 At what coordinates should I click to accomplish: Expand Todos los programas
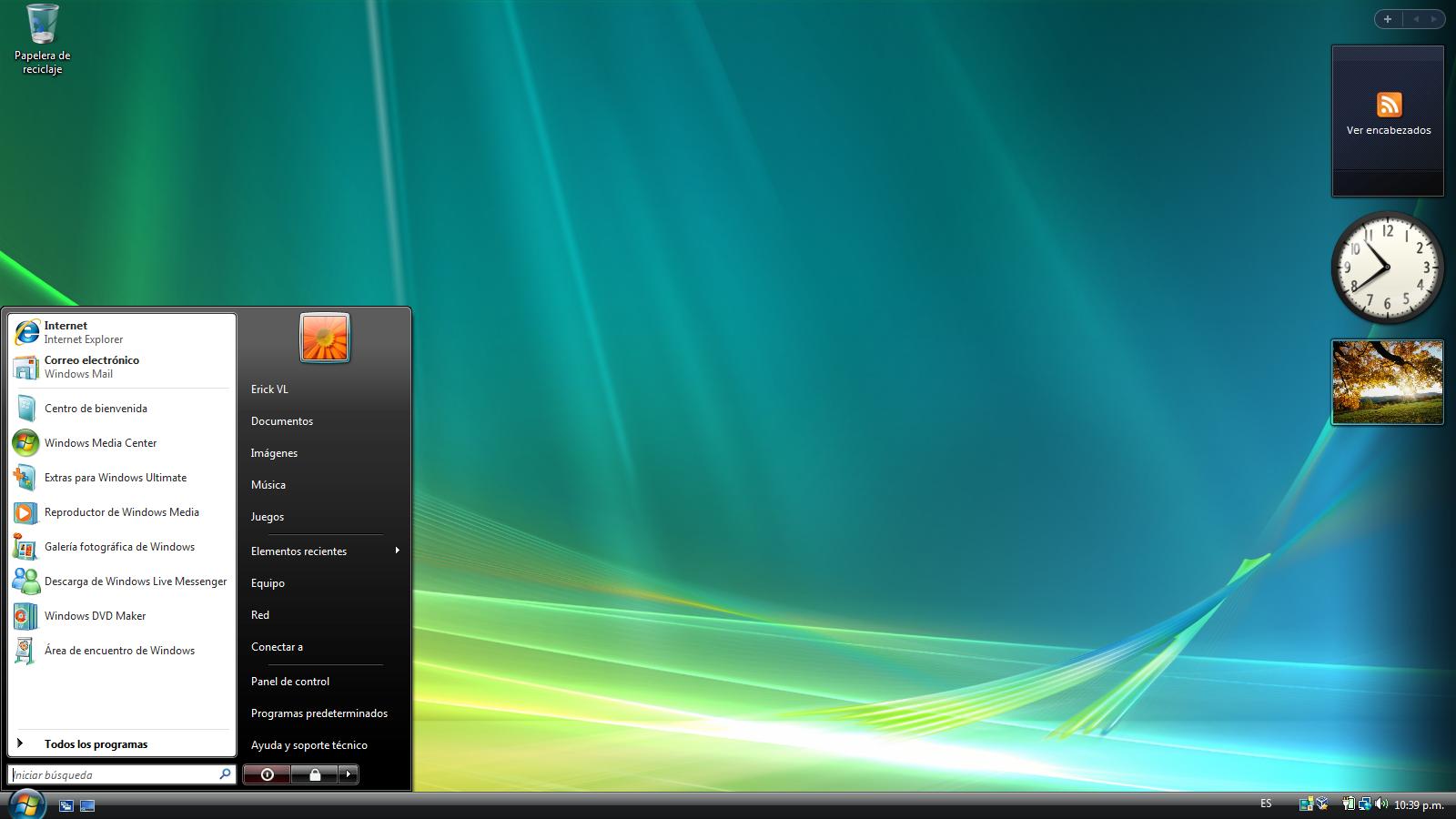coord(95,743)
